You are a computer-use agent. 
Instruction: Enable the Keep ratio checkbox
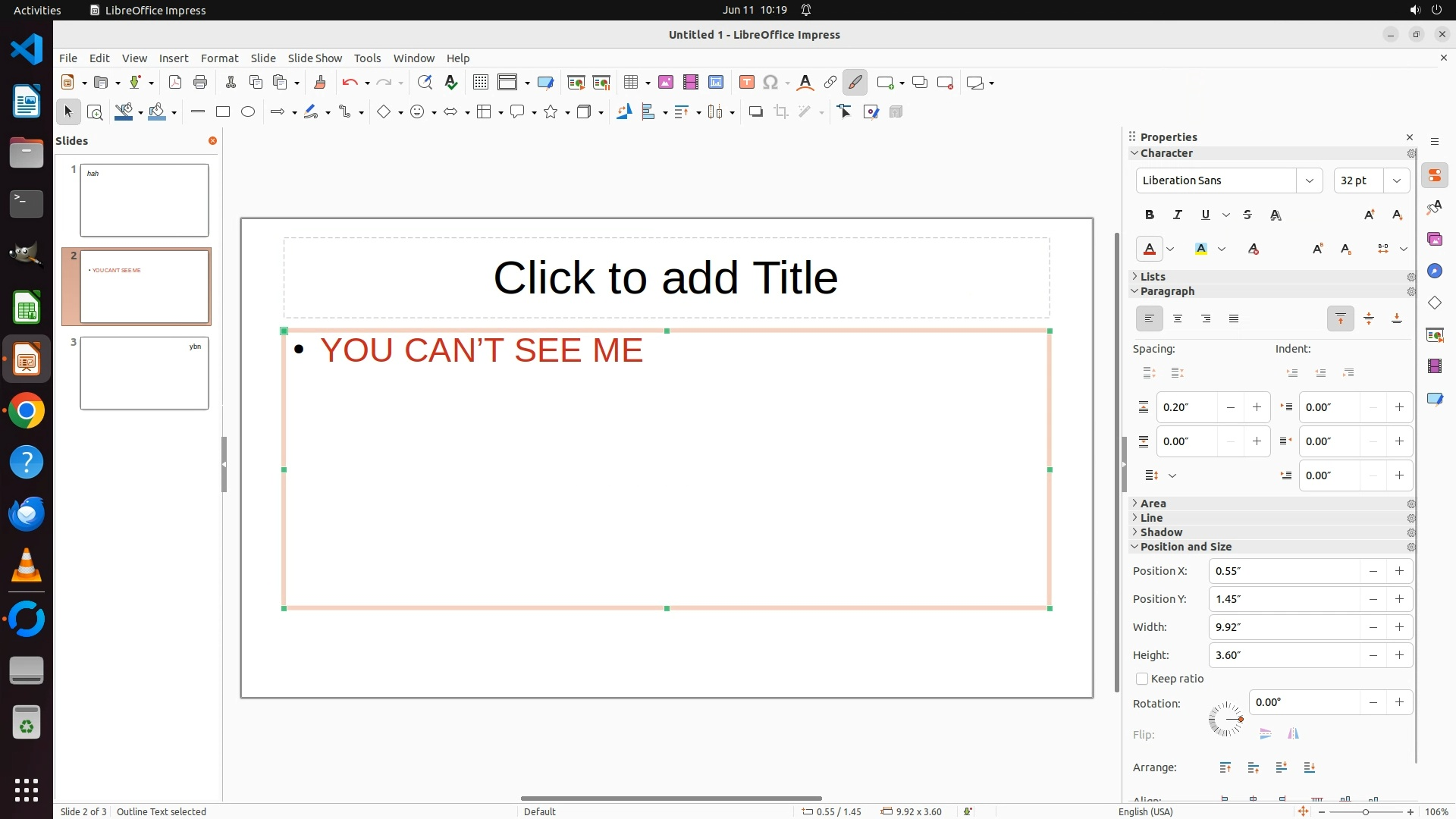(x=1142, y=679)
